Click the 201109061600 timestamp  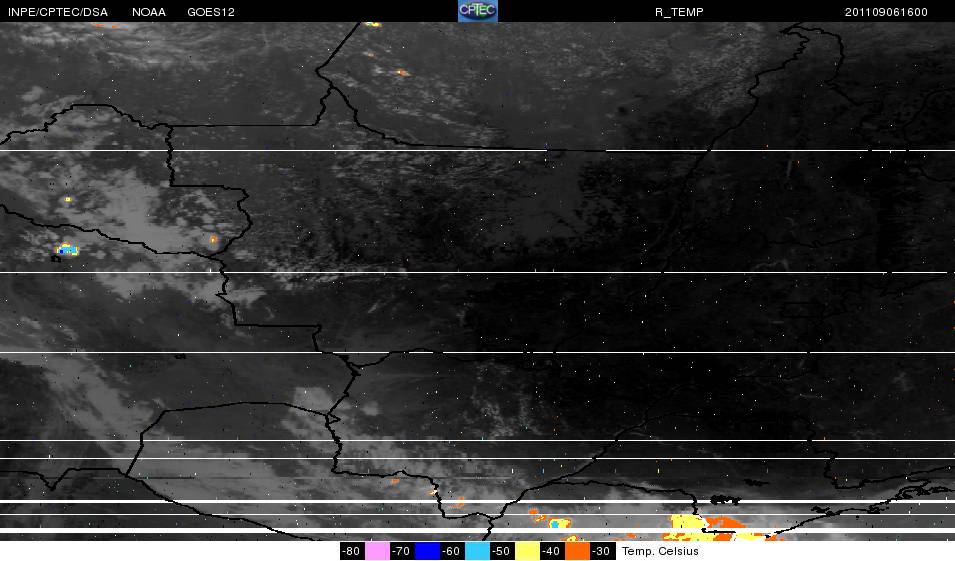[886, 12]
